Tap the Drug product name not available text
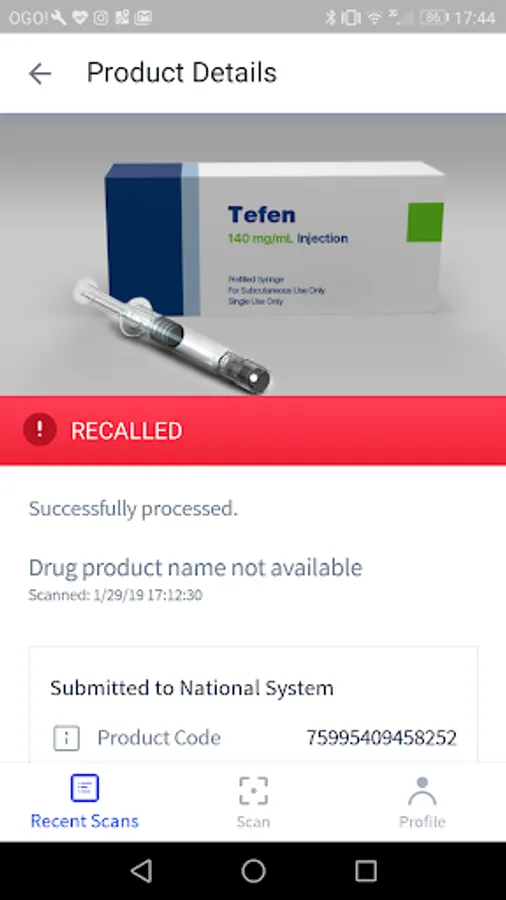This screenshot has height=900, width=506. (195, 568)
